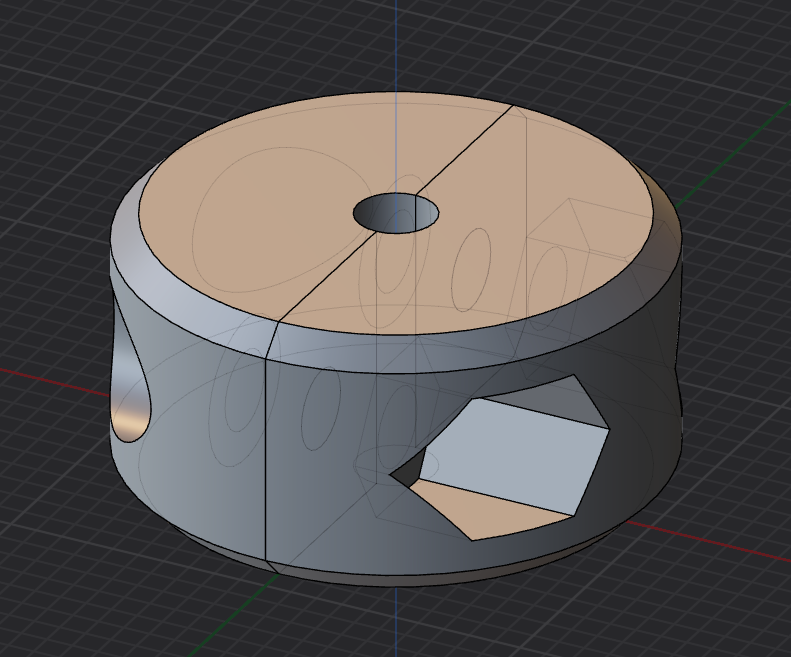Select the hexagonal pocket's gray inner wall
Viewport: 791px width, 657px height.
pos(515,456)
